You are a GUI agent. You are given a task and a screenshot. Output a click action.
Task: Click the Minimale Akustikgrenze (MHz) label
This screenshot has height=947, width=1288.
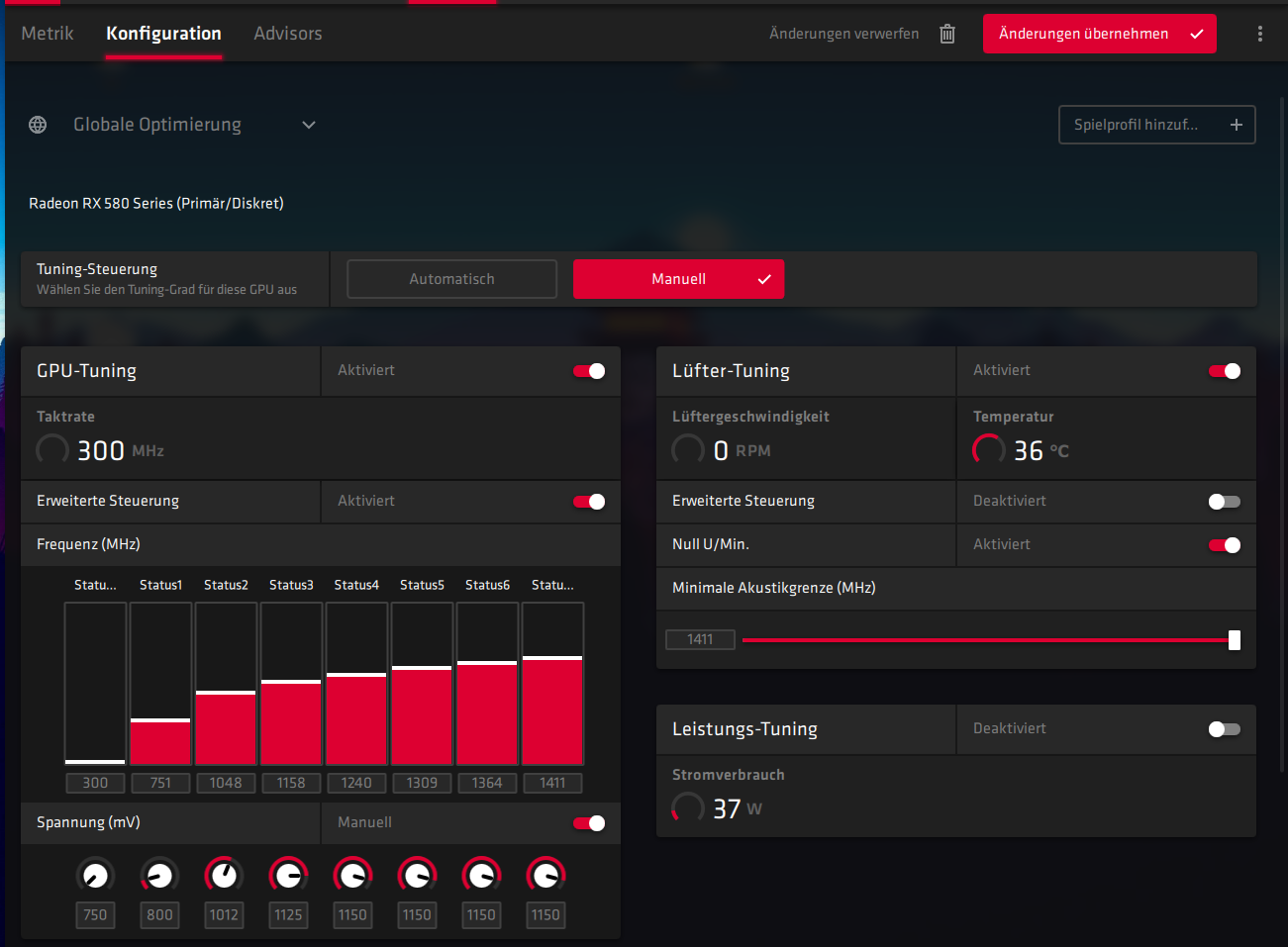click(x=774, y=588)
